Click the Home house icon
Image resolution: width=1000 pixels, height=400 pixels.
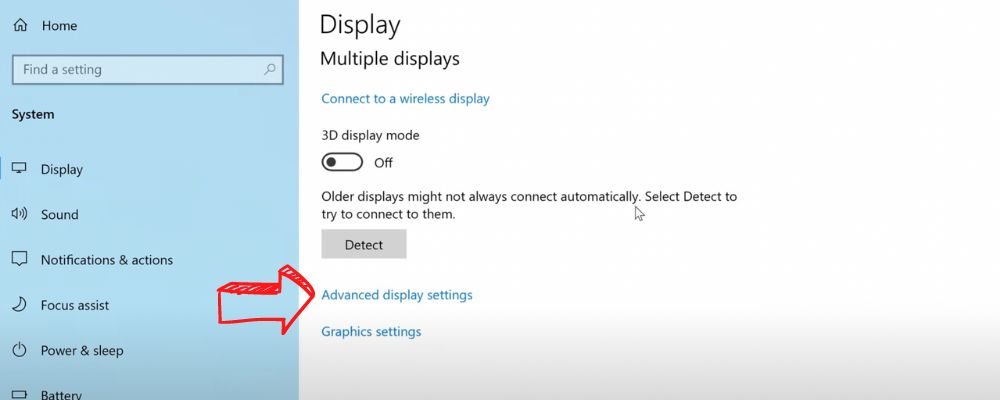[20, 26]
